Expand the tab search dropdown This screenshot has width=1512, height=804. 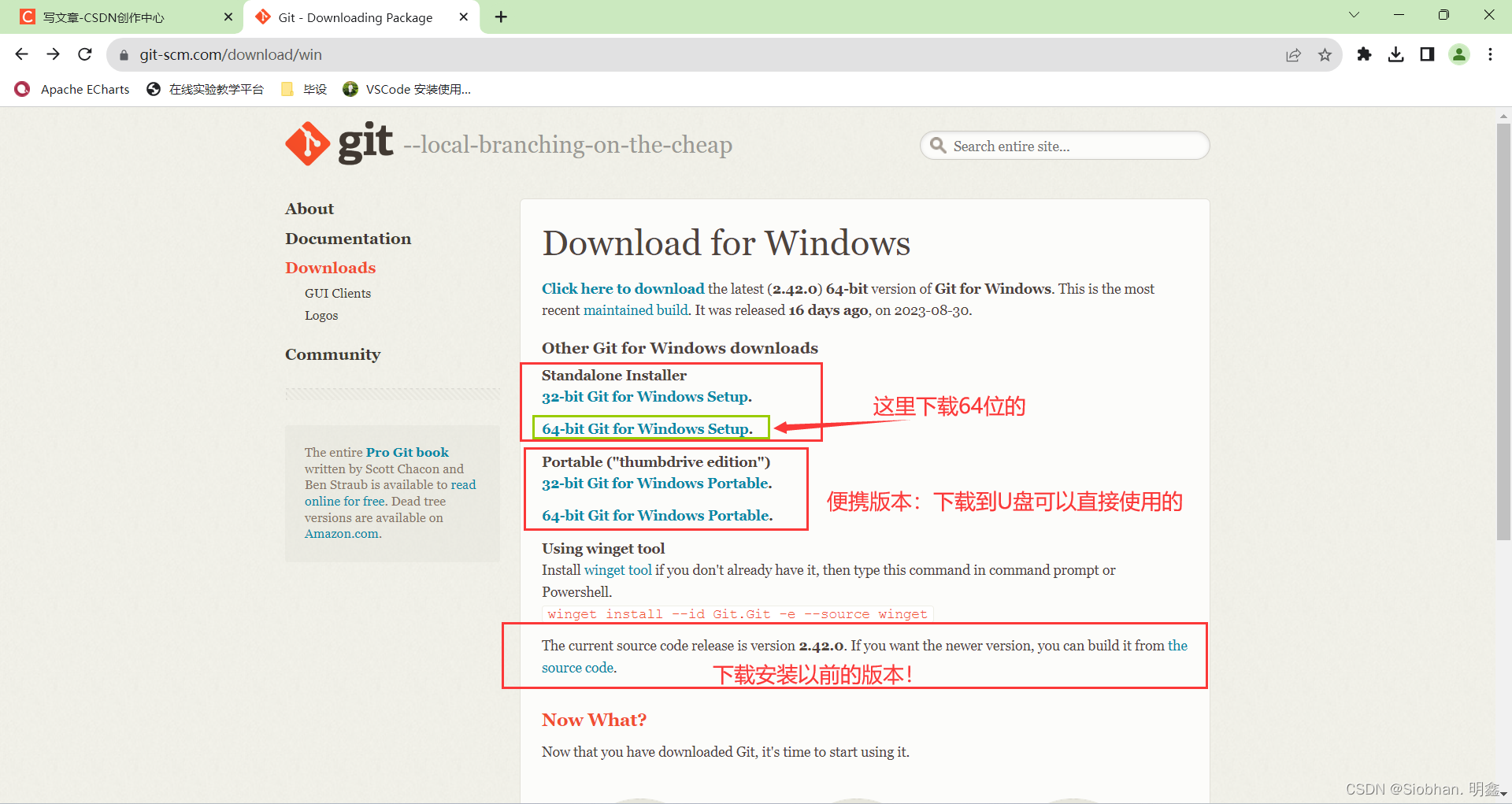[x=1354, y=15]
